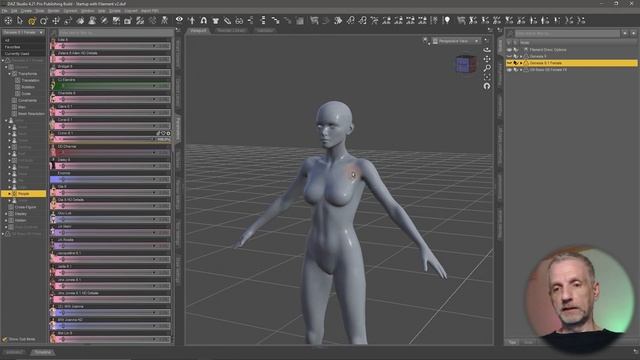Click the eye icon in the toolbar

coord(179,20)
